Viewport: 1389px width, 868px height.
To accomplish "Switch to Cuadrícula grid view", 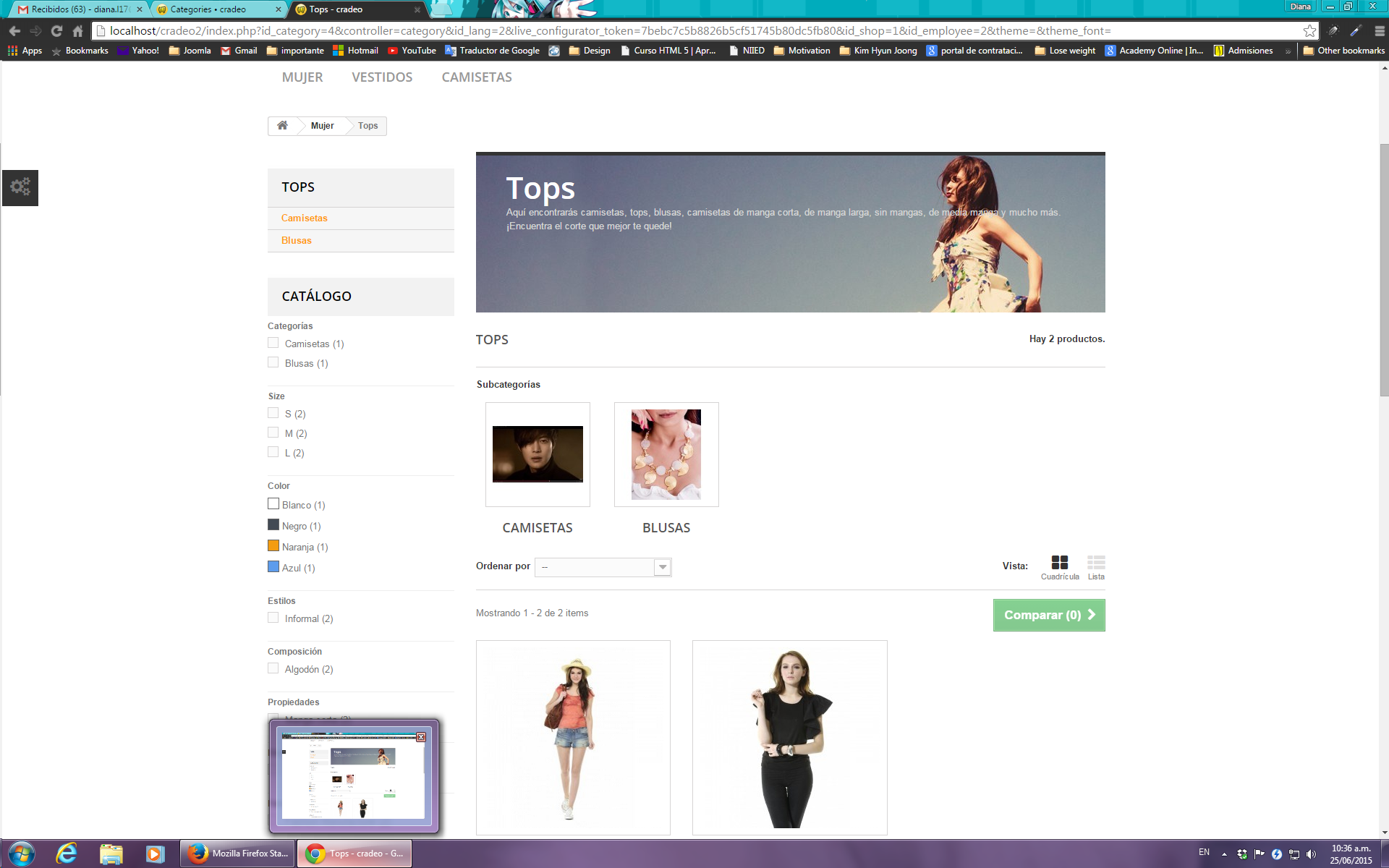I will click(x=1059, y=563).
